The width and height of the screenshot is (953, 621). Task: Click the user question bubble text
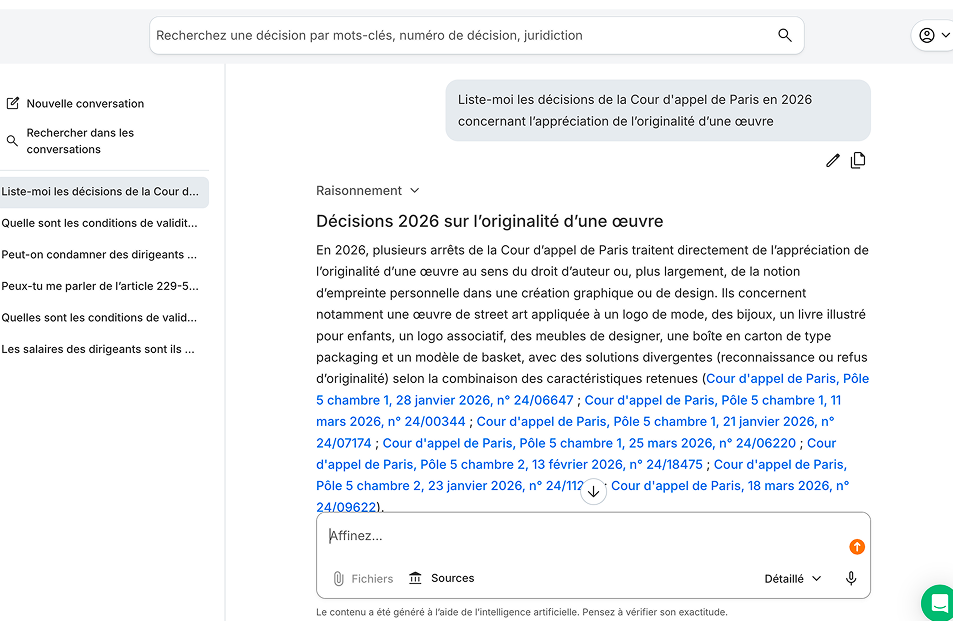click(x=635, y=111)
